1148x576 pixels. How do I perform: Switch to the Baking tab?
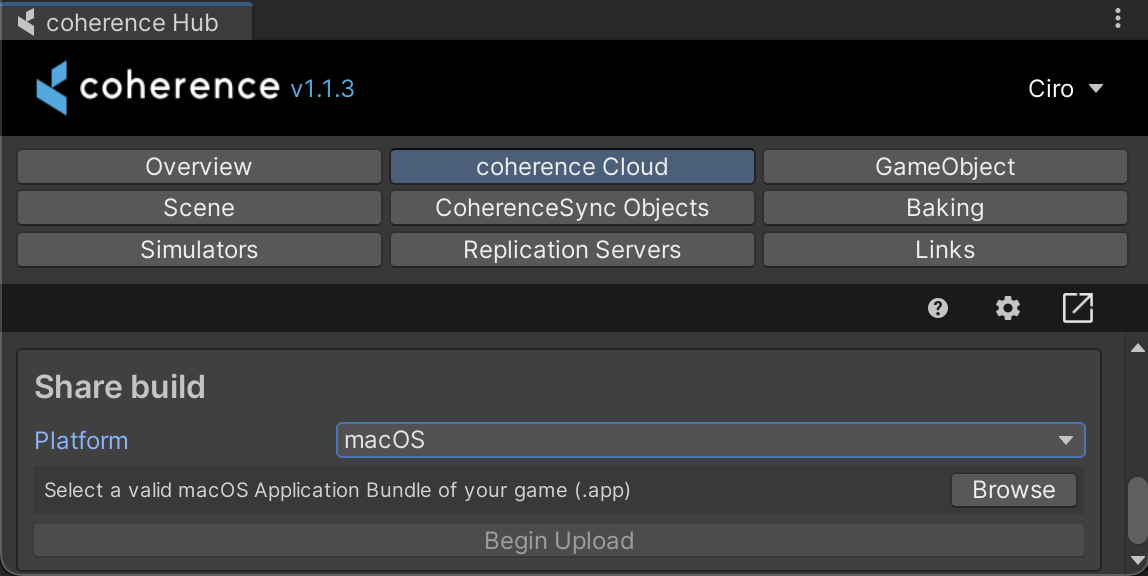click(945, 208)
